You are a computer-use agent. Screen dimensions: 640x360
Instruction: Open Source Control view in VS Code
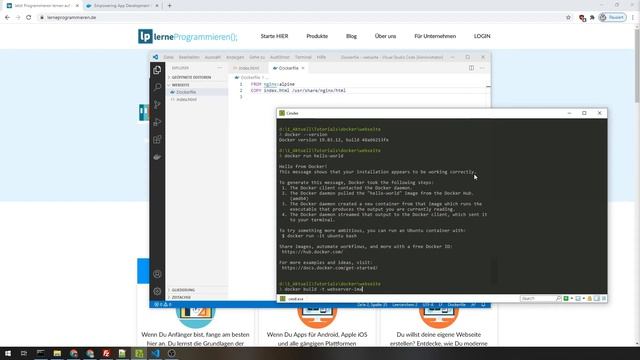tap(157, 105)
